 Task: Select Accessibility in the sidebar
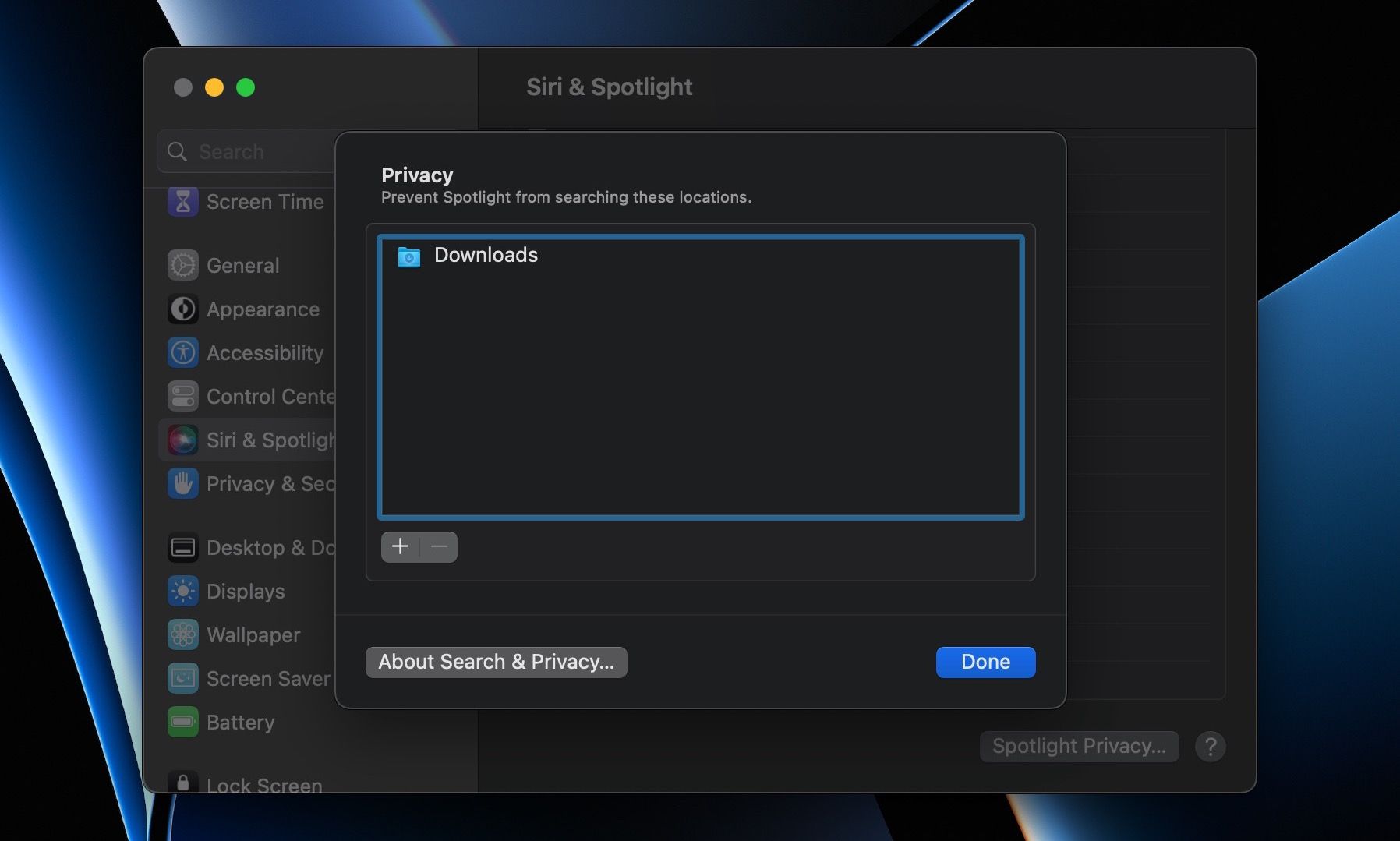(248, 353)
